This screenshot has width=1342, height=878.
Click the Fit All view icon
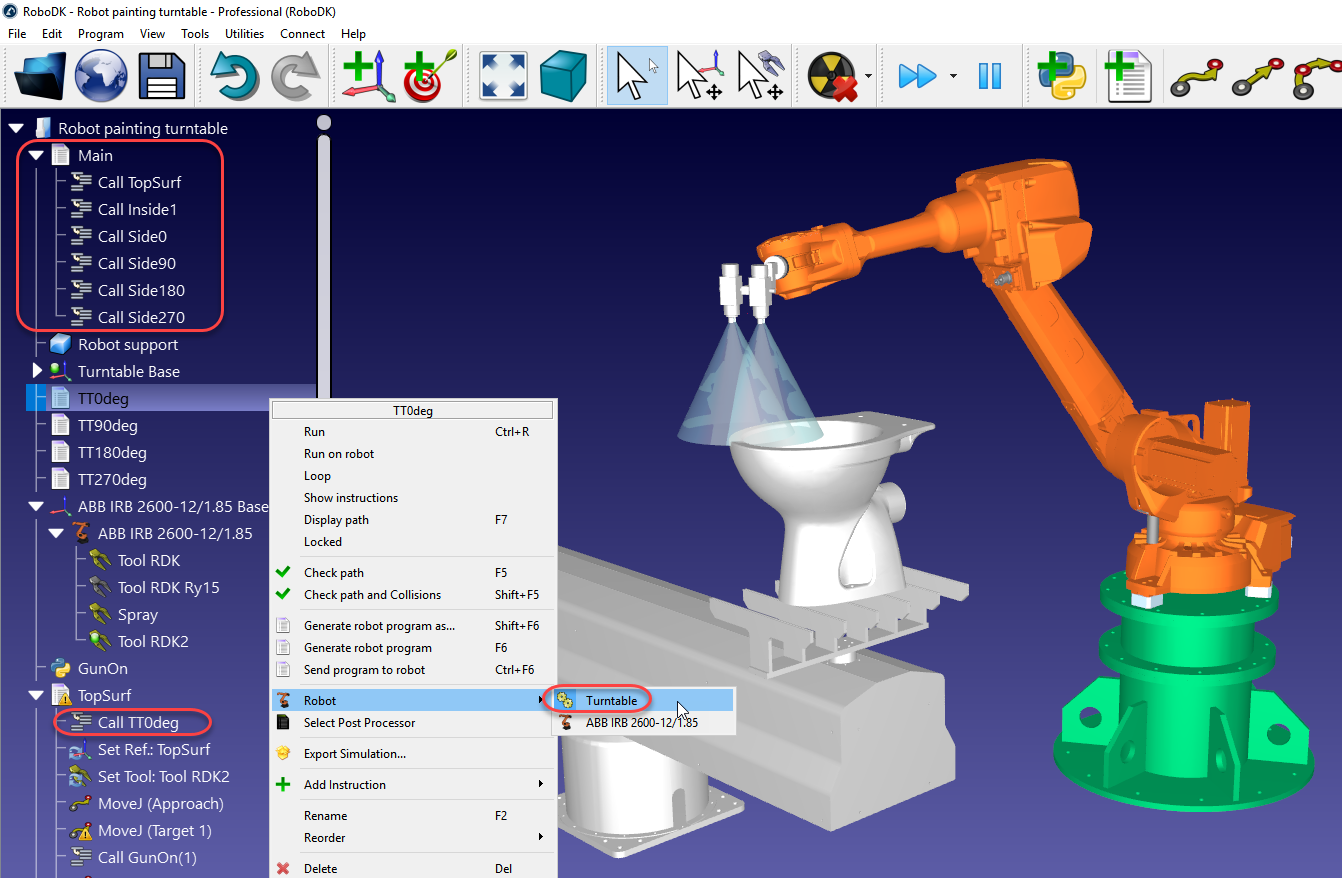[504, 76]
